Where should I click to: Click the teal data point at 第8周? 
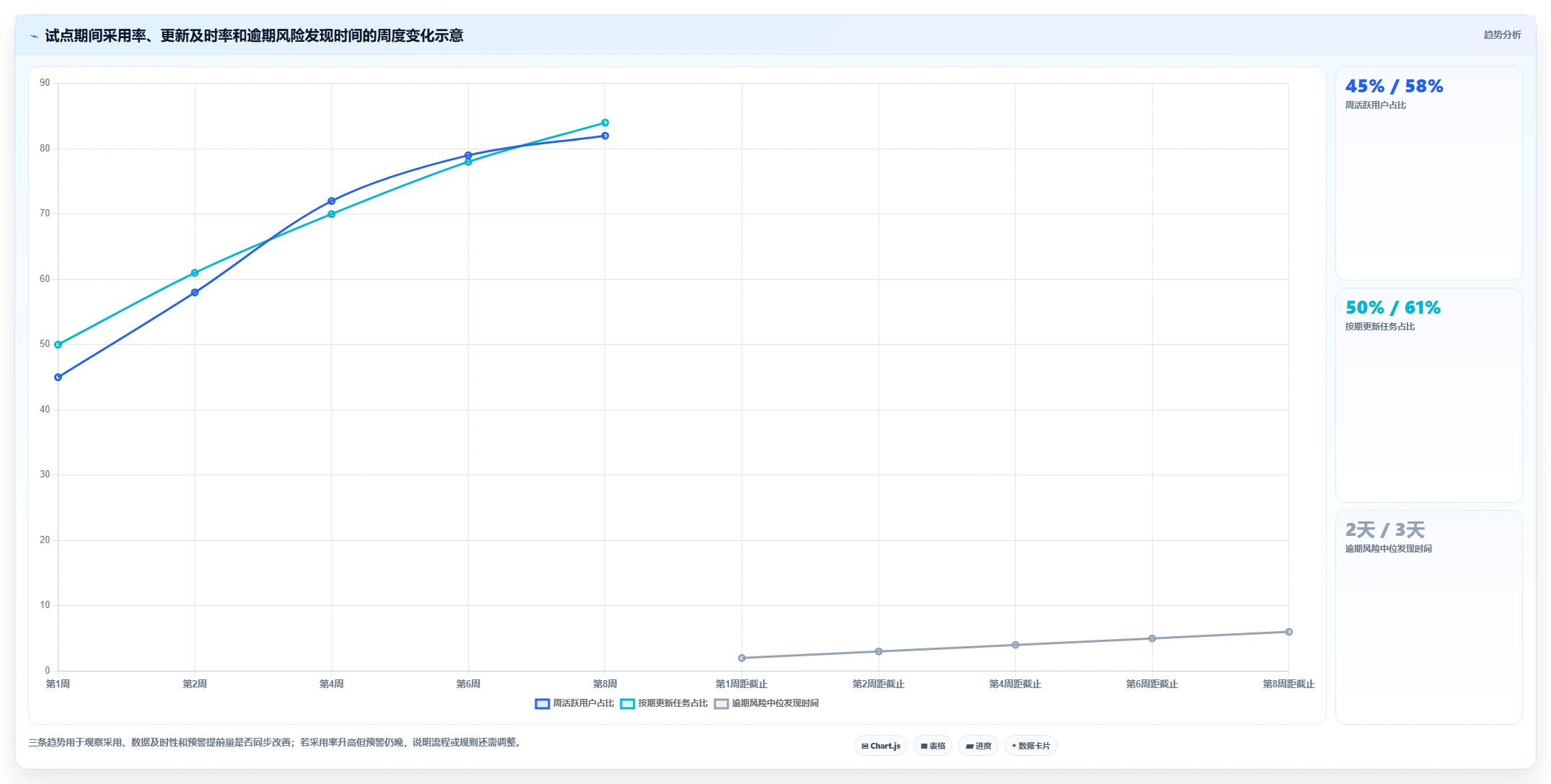pos(605,123)
